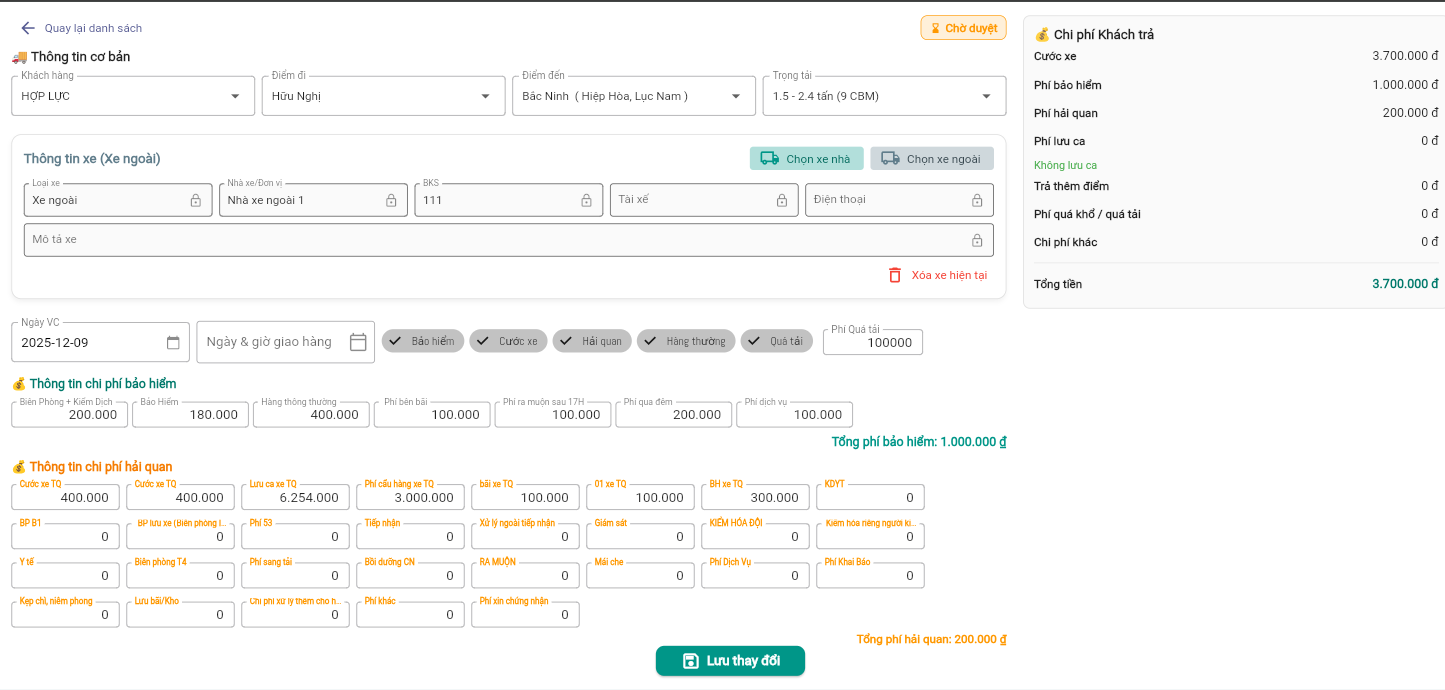Toggle the Bảo hiểm chip

tap(422, 341)
